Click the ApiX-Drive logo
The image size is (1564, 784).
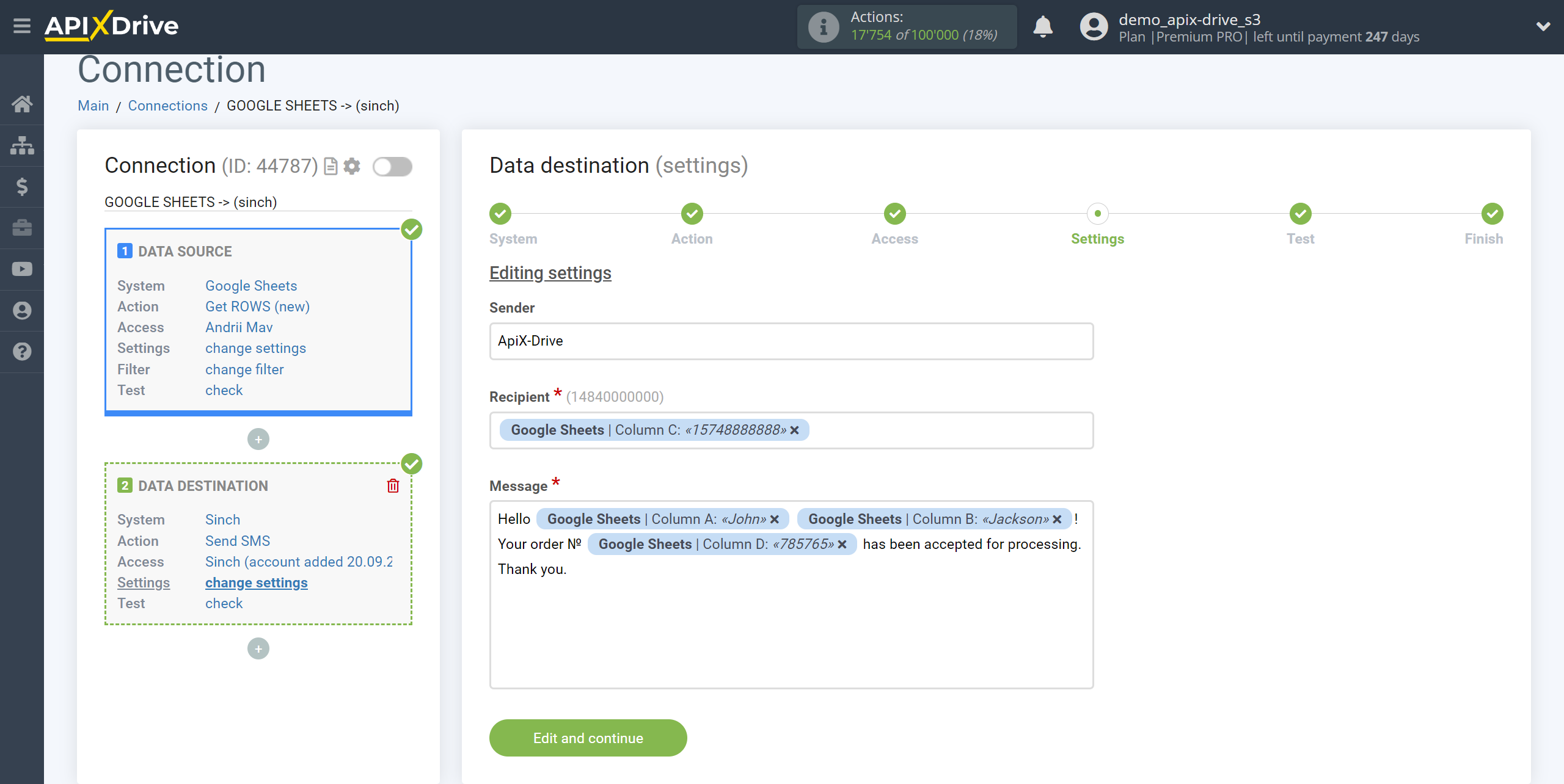click(x=112, y=26)
